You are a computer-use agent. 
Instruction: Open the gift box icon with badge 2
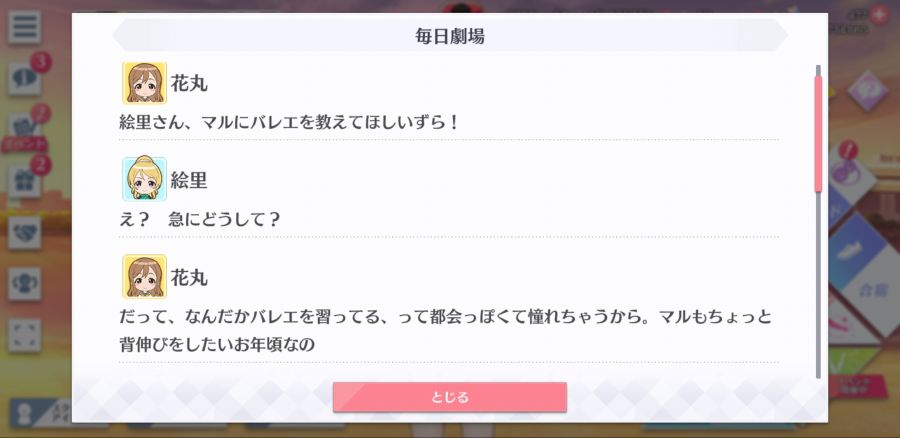click(25, 183)
